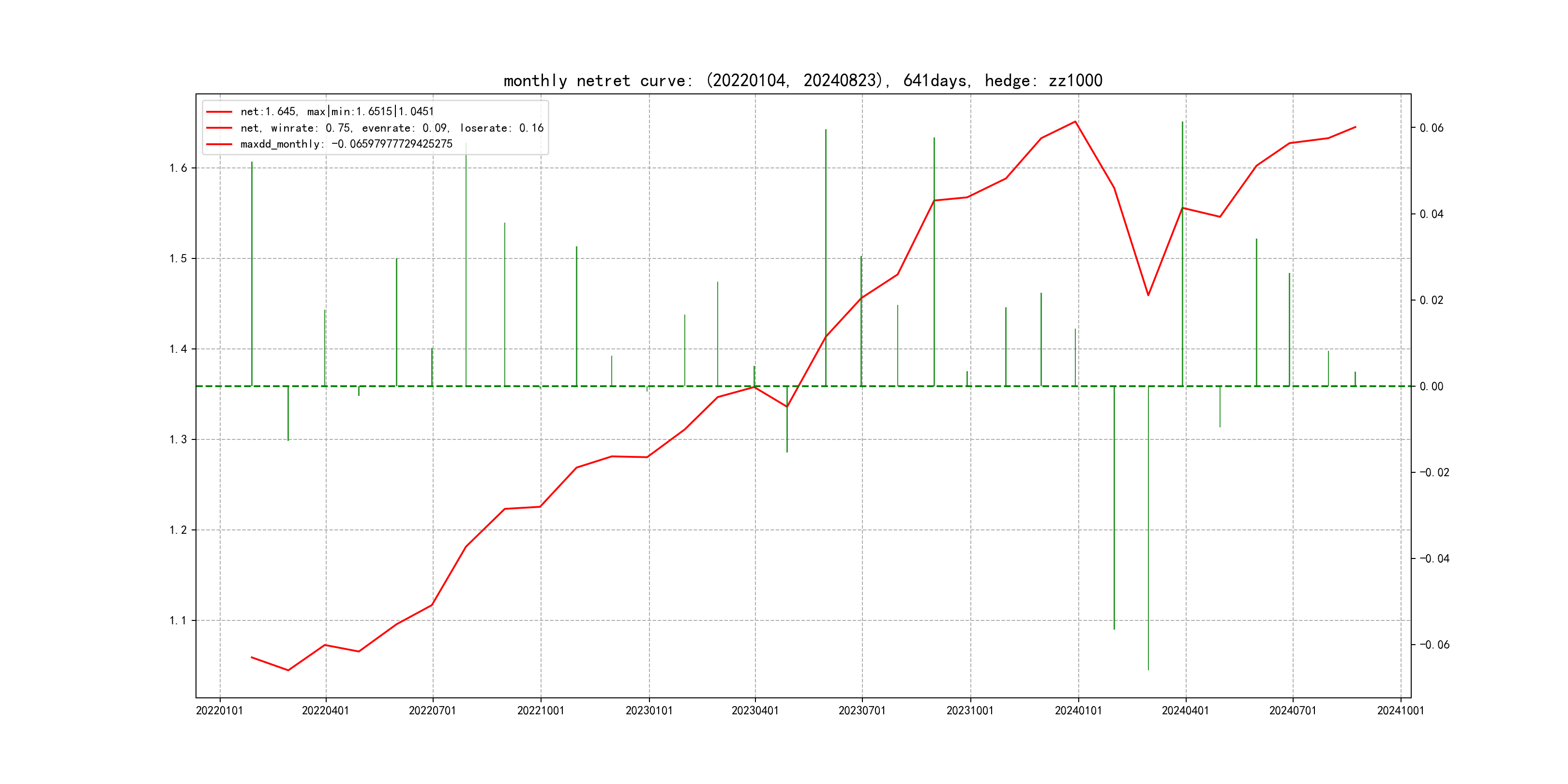This screenshot has width=1568, height=784.
Task: Click the 20230401 x-axis tick label
Action: coord(755,710)
